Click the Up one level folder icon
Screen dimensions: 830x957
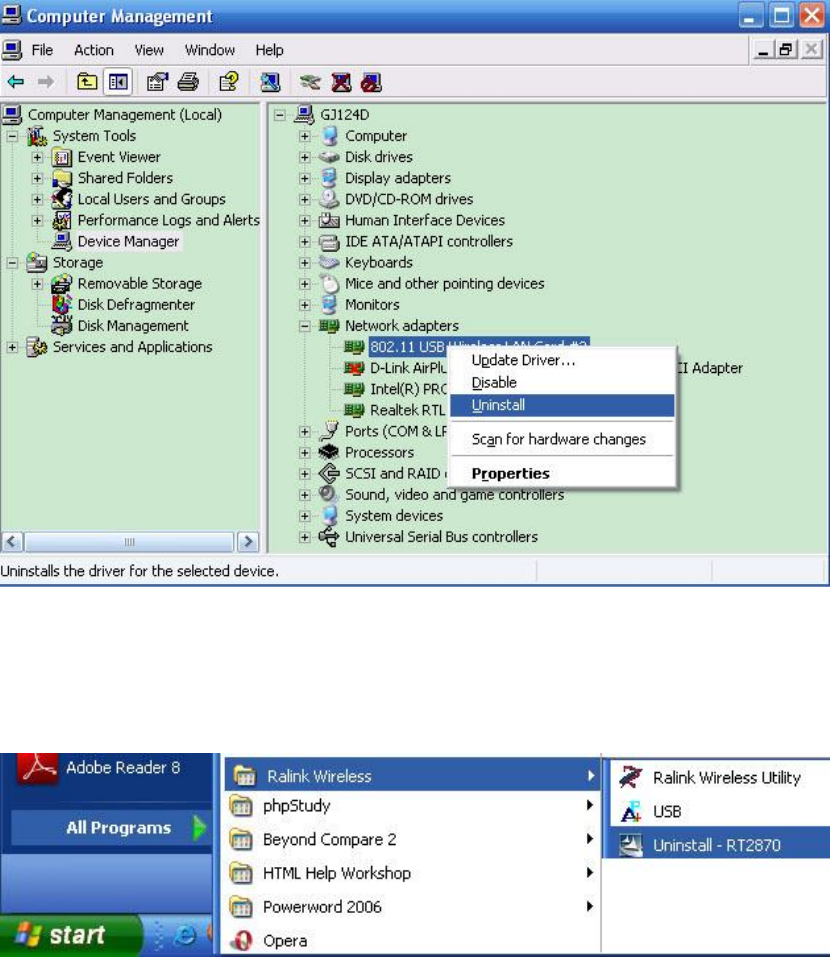(87, 81)
